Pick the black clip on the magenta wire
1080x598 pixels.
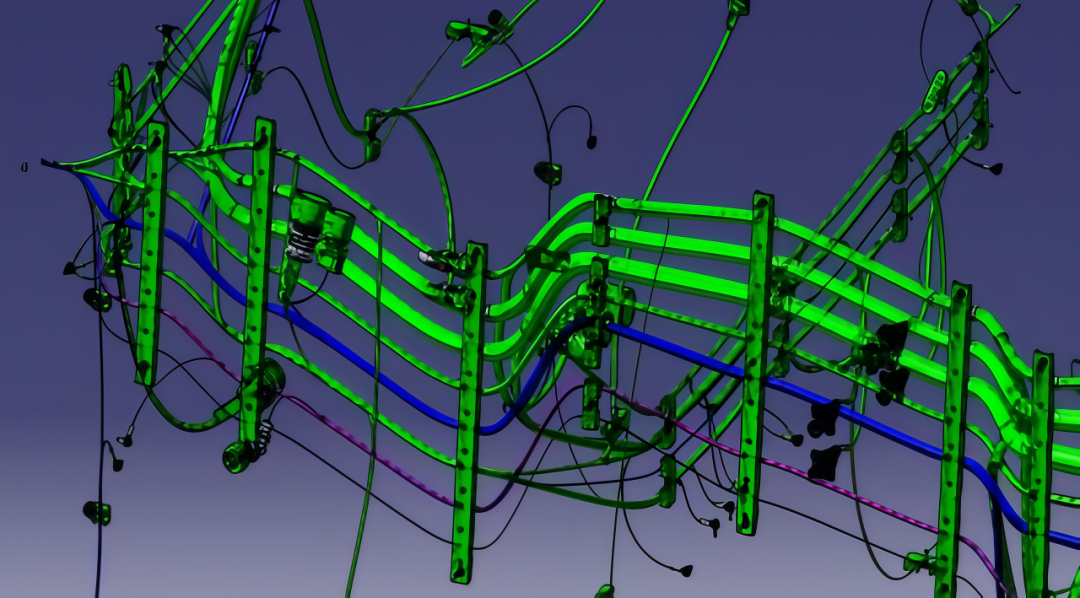pos(823,461)
